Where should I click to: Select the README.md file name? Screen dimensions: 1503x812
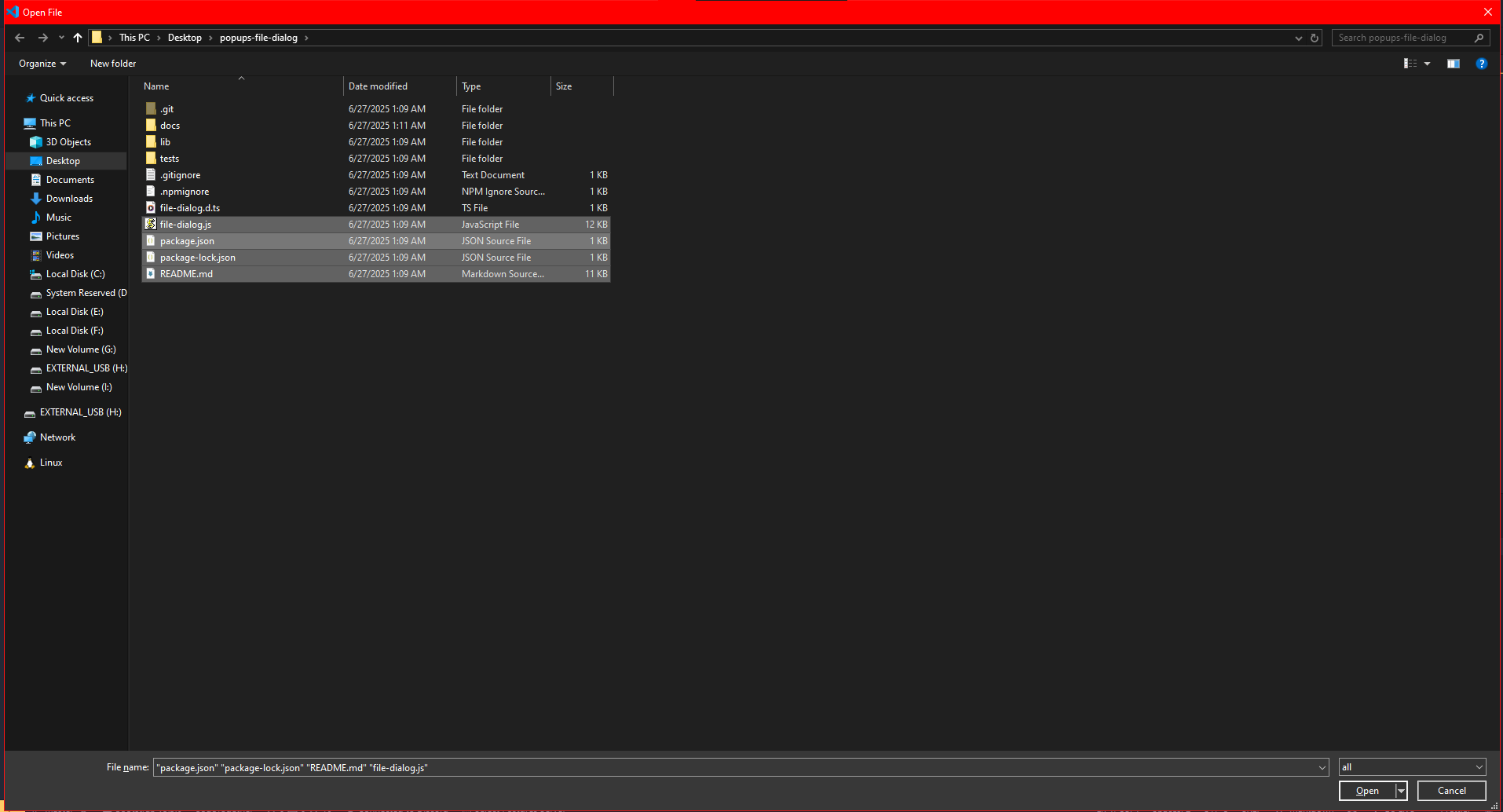click(x=186, y=274)
